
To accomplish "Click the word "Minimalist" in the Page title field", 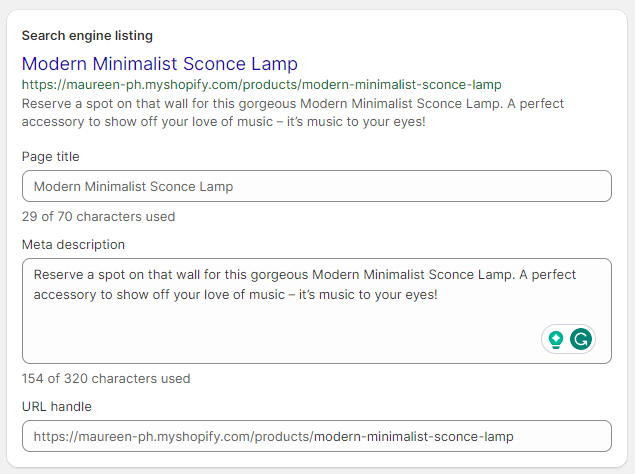I will coord(131,186).
